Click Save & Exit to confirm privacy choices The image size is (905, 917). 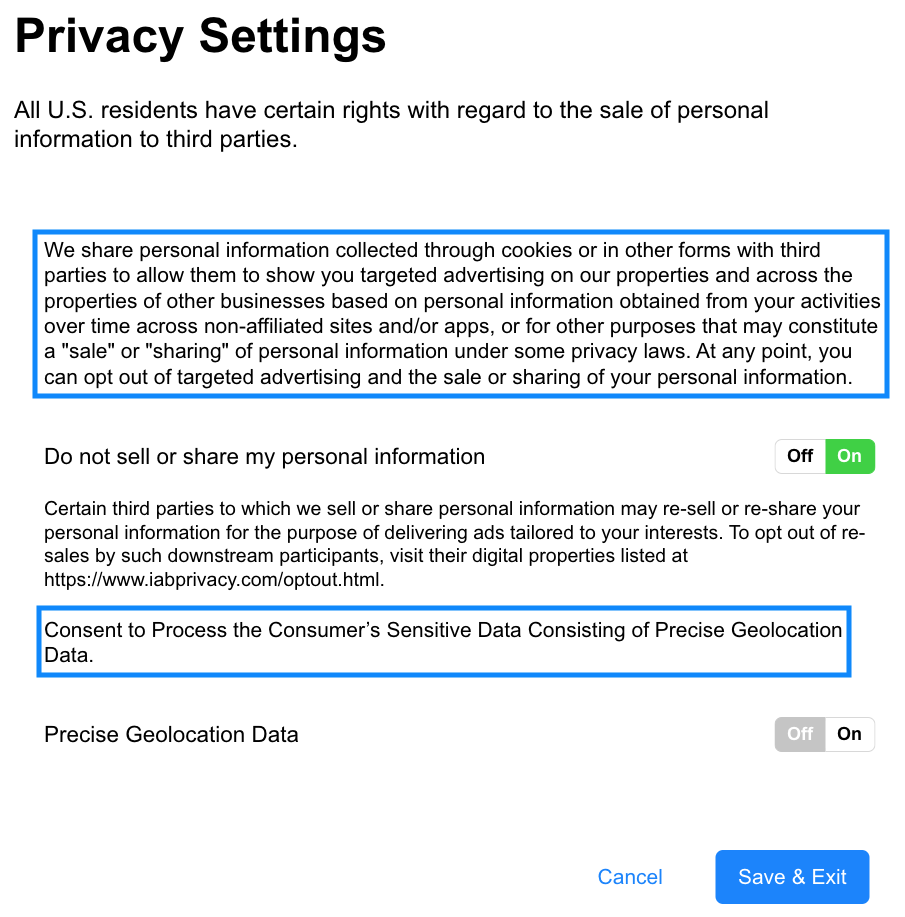[x=791, y=877]
